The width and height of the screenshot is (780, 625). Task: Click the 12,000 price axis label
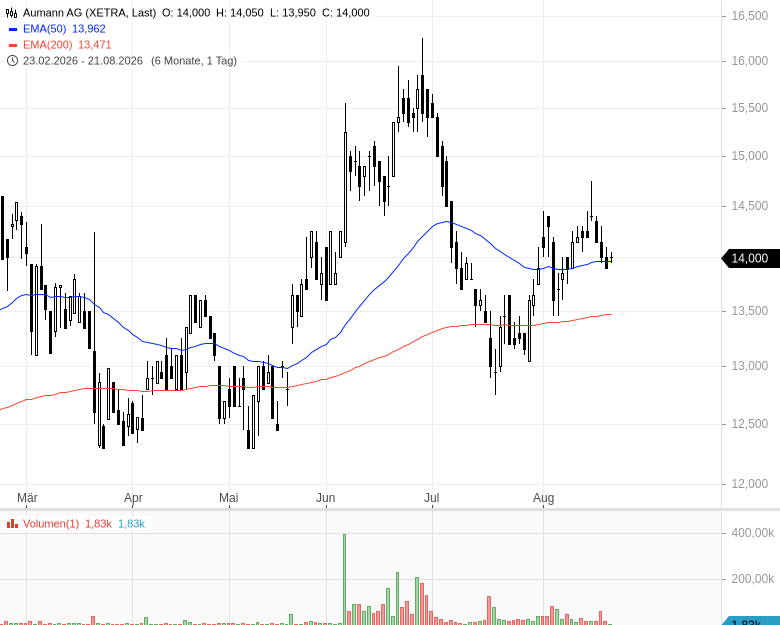[x=750, y=484]
